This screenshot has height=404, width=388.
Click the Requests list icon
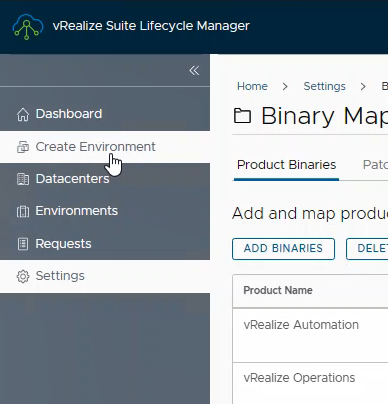(x=23, y=244)
